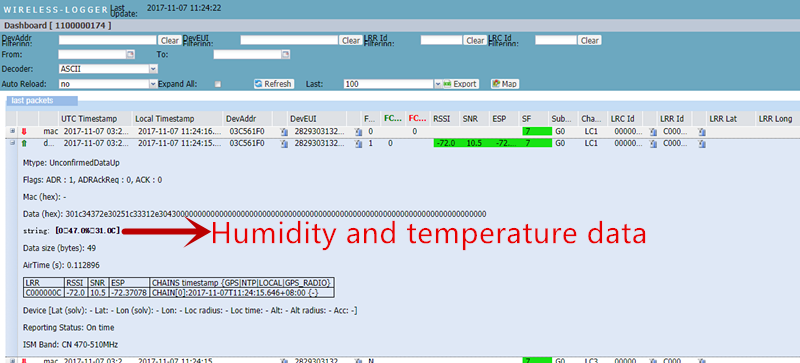This screenshot has height=363, width=800.
Task: Click LRC Id copy icon in first row
Action: (653, 132)
